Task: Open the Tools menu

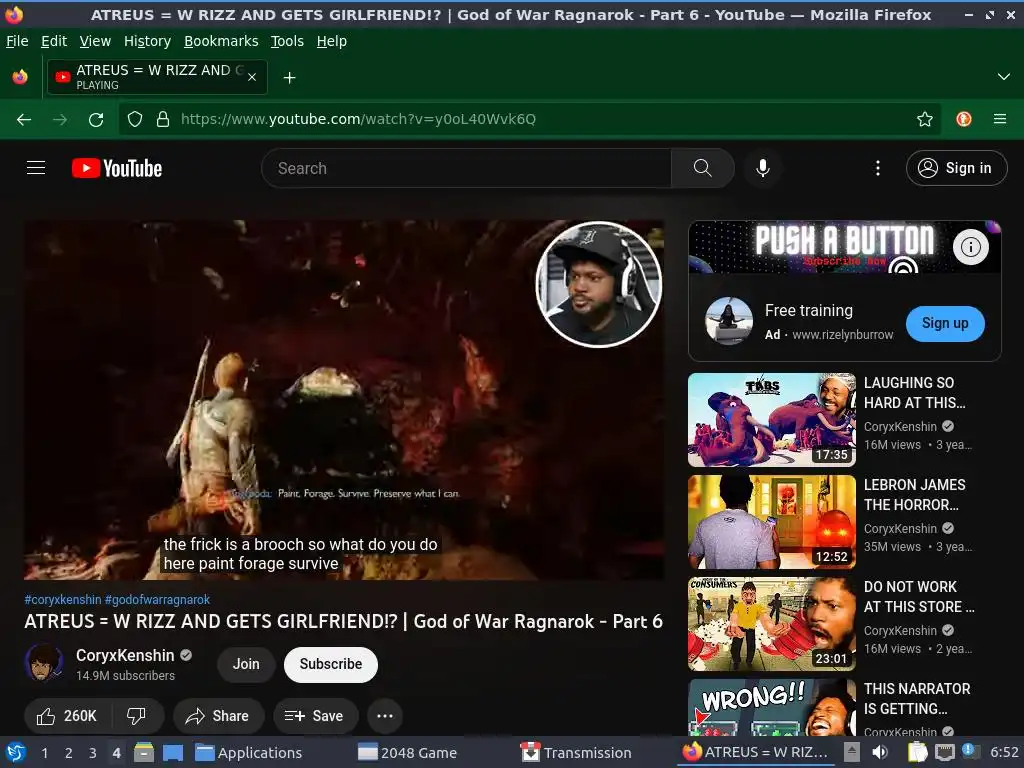Action: (x=287, y=41)
